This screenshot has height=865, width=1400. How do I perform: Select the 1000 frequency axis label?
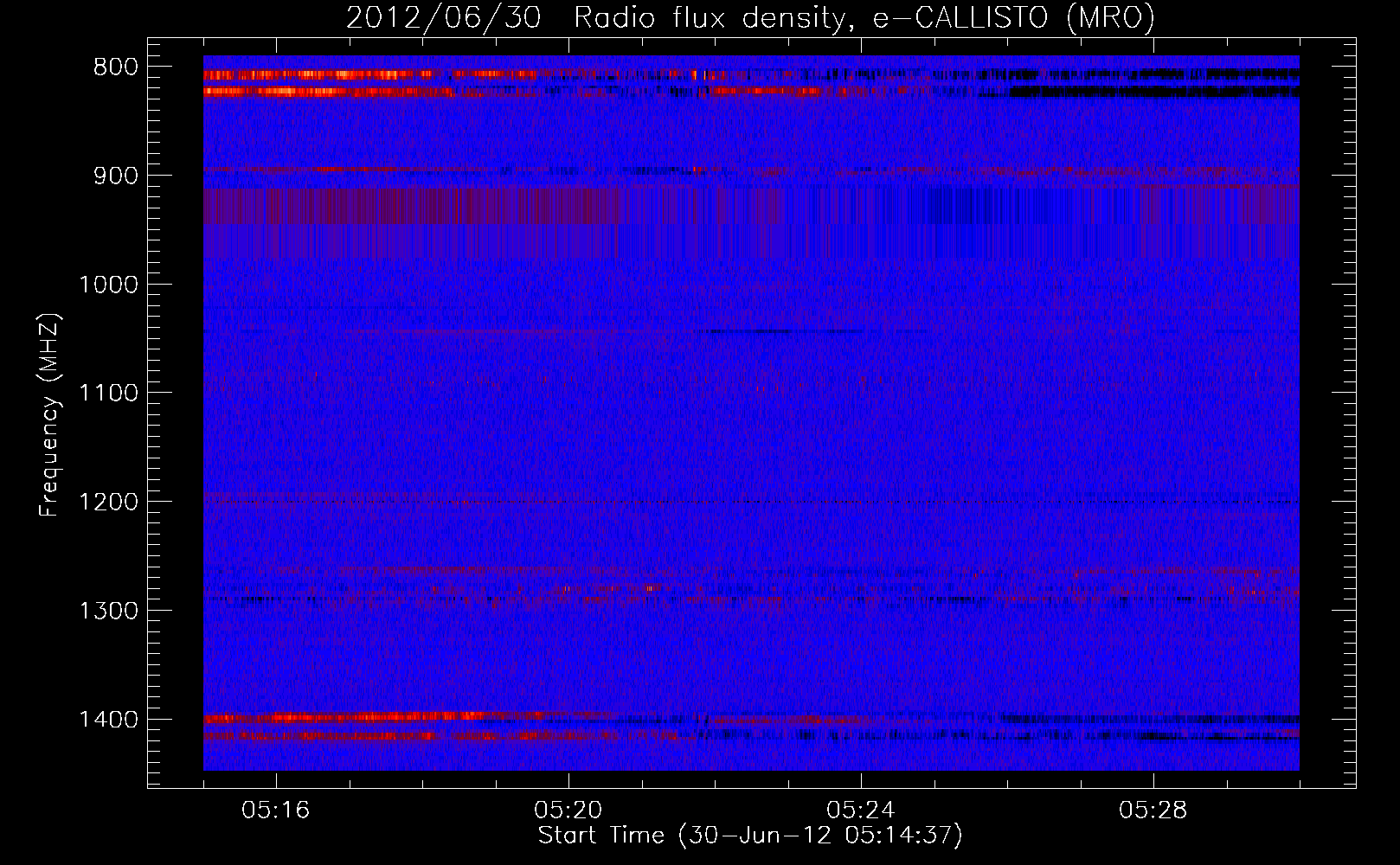pos(108,285)
